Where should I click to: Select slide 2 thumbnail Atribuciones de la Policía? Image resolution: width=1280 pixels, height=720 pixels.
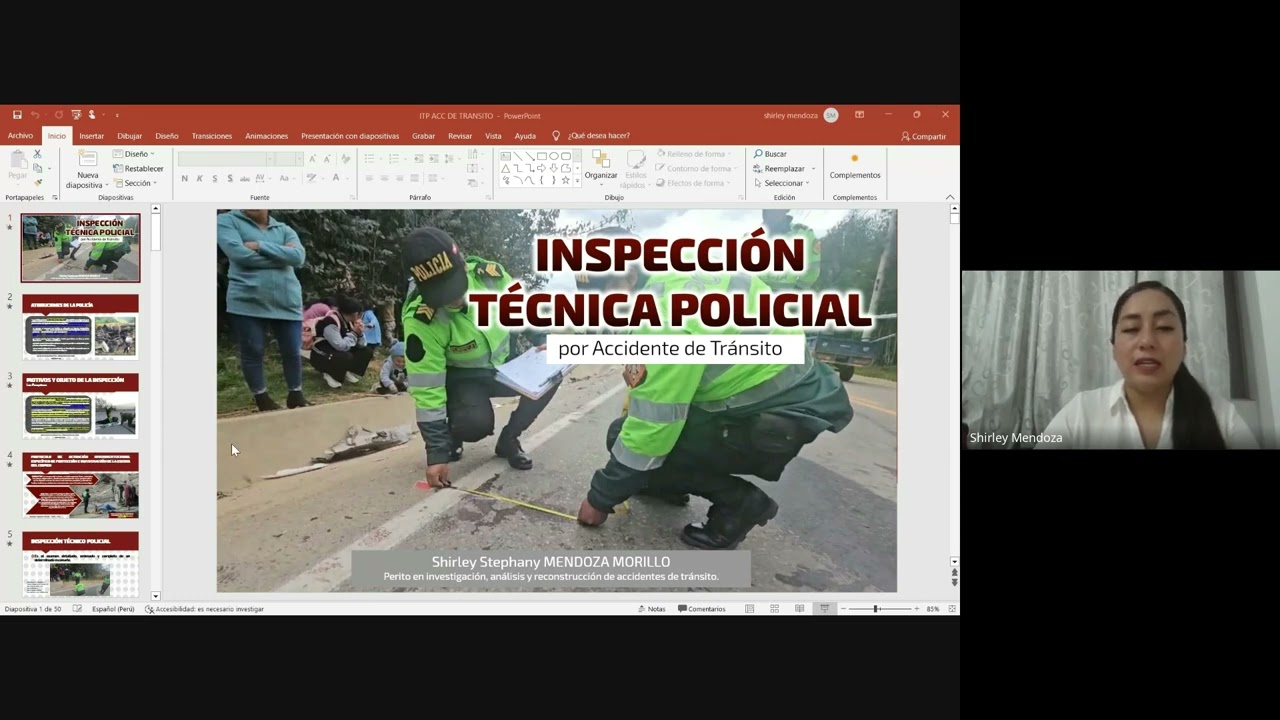click(81, 327)
